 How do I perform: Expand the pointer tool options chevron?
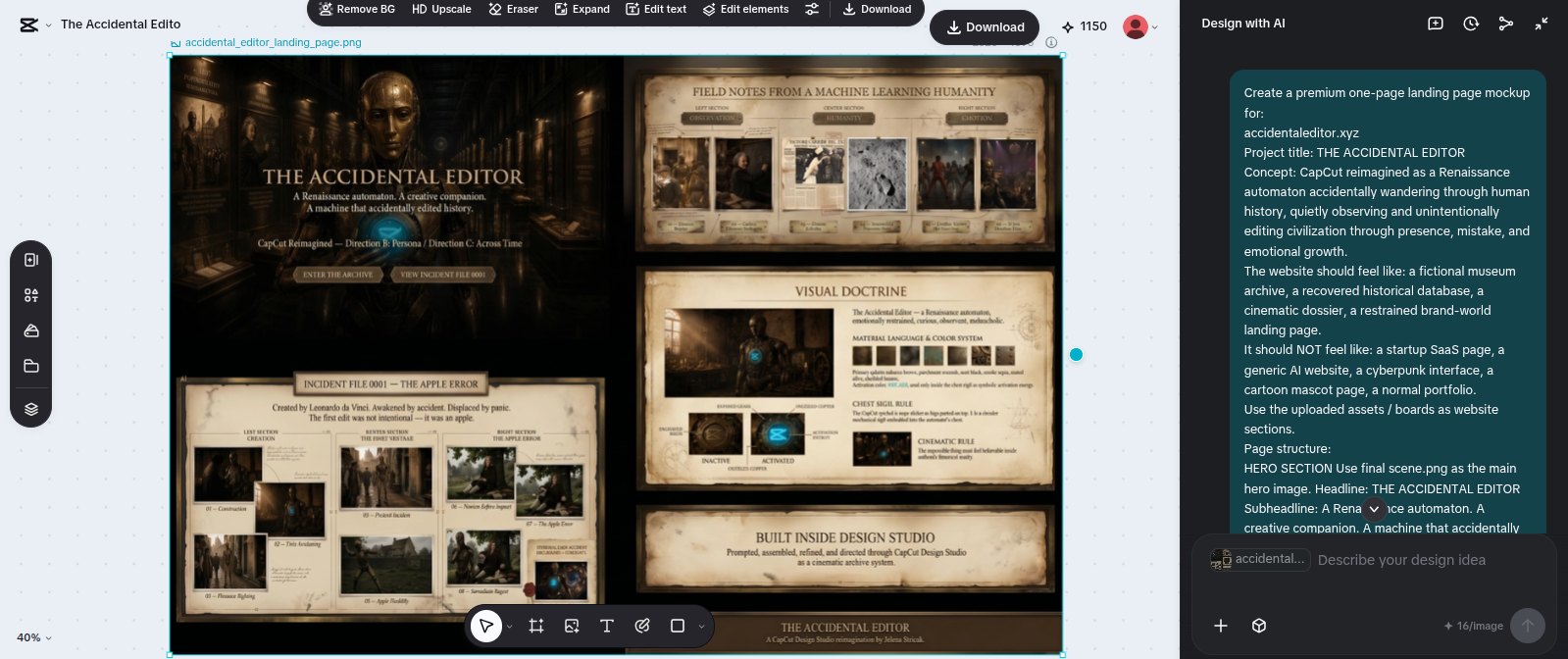(510, 627)
